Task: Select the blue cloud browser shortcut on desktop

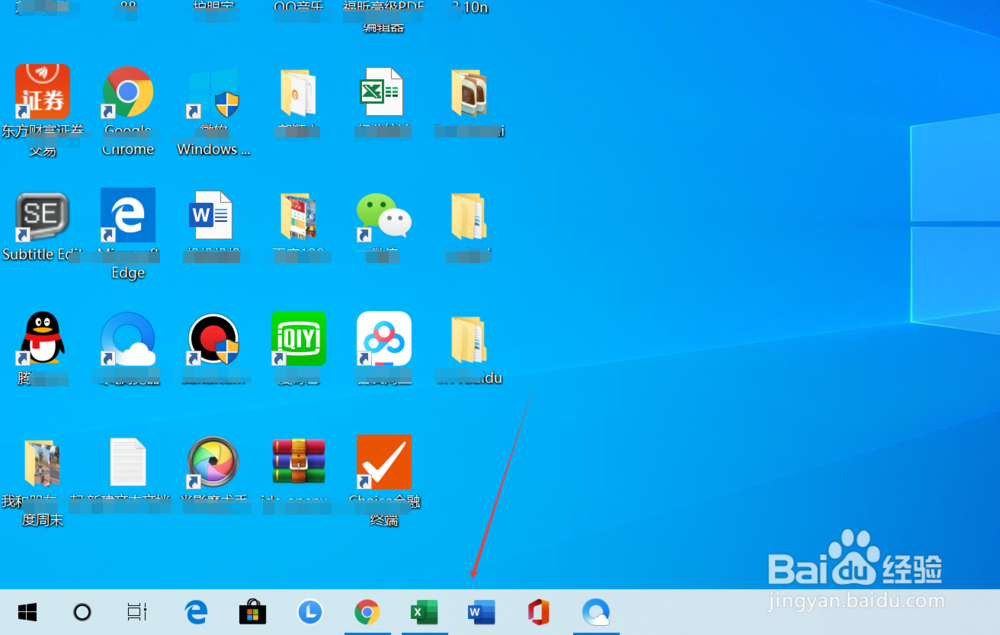Action: (x=128, y=339)
